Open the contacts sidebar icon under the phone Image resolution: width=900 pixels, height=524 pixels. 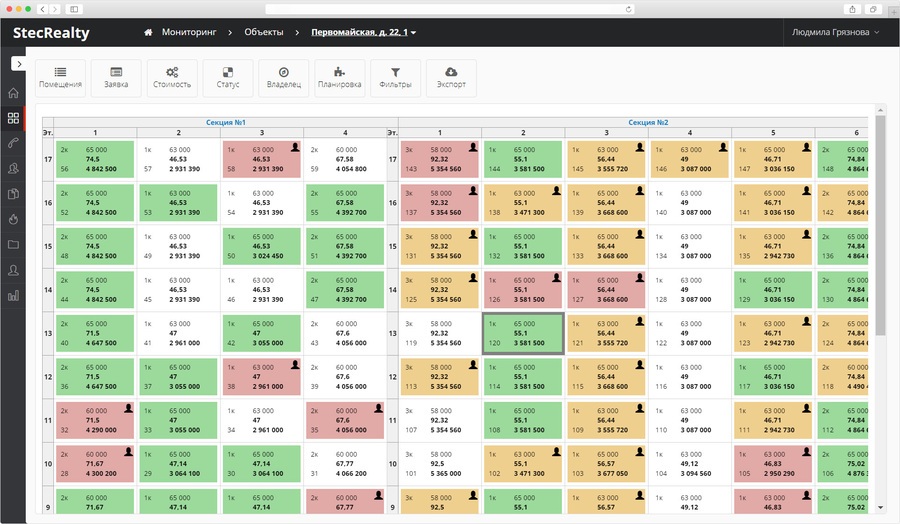click(13, 168)
